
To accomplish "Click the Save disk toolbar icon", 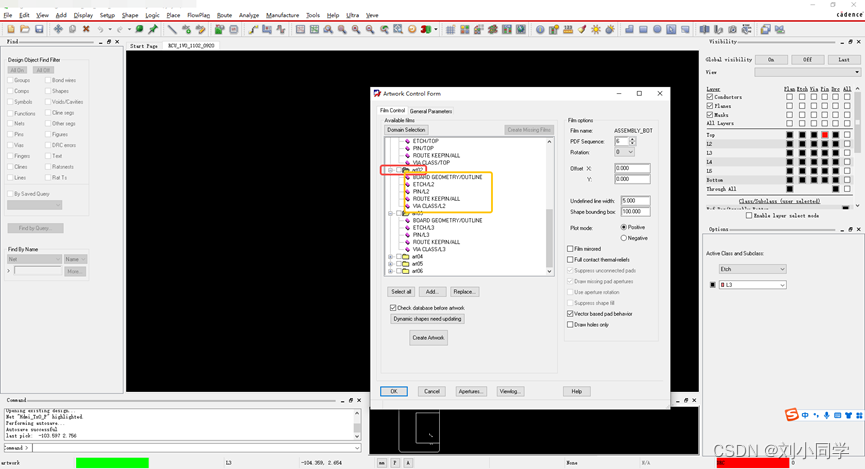I will coord(39,29).
